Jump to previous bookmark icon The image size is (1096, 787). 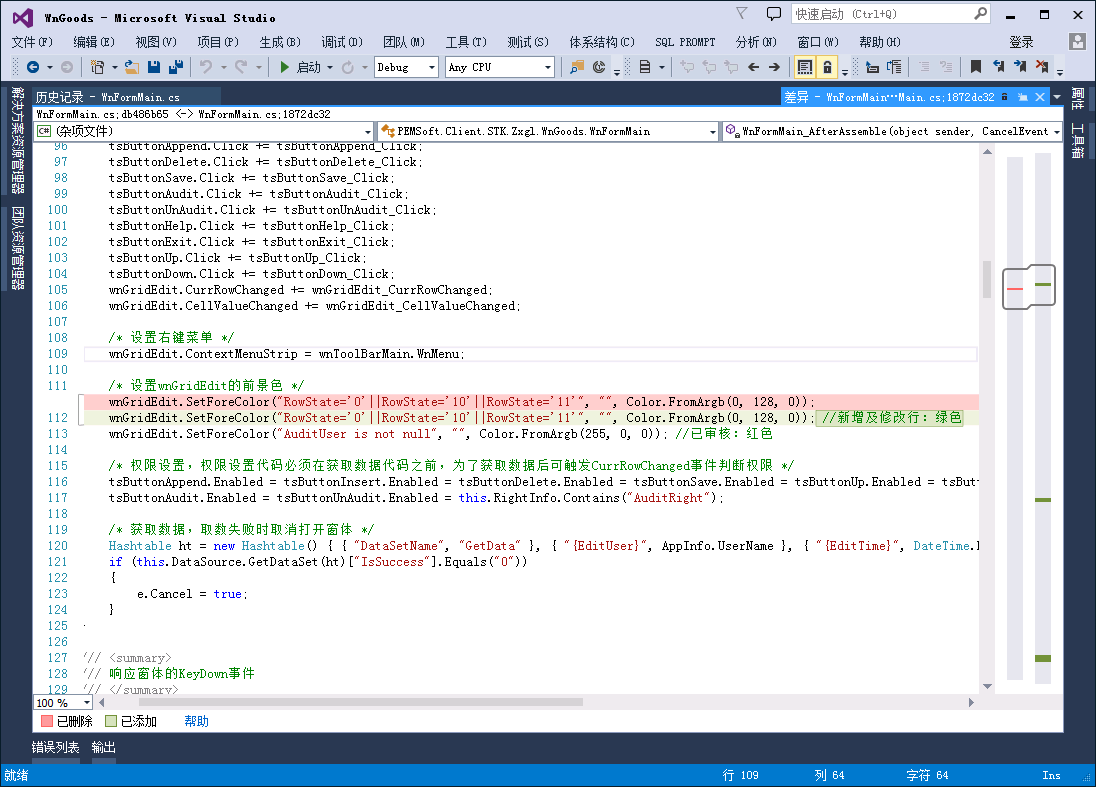pyautogui.click(x=998, y=67)
